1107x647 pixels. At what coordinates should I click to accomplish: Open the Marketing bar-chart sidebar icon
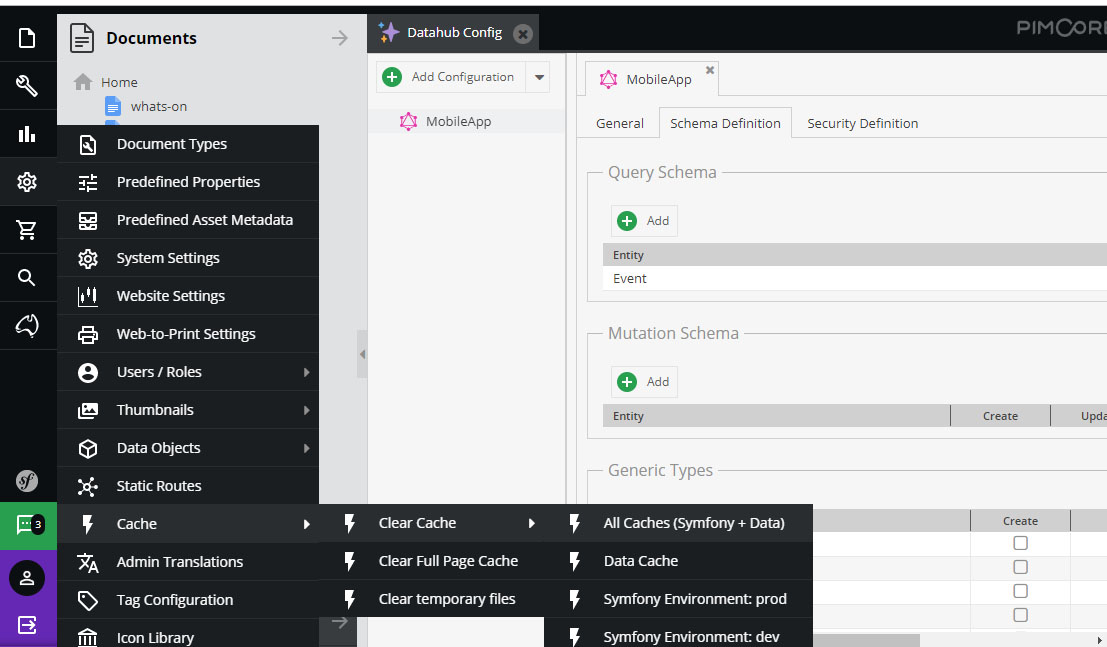(x=27, y=133)
